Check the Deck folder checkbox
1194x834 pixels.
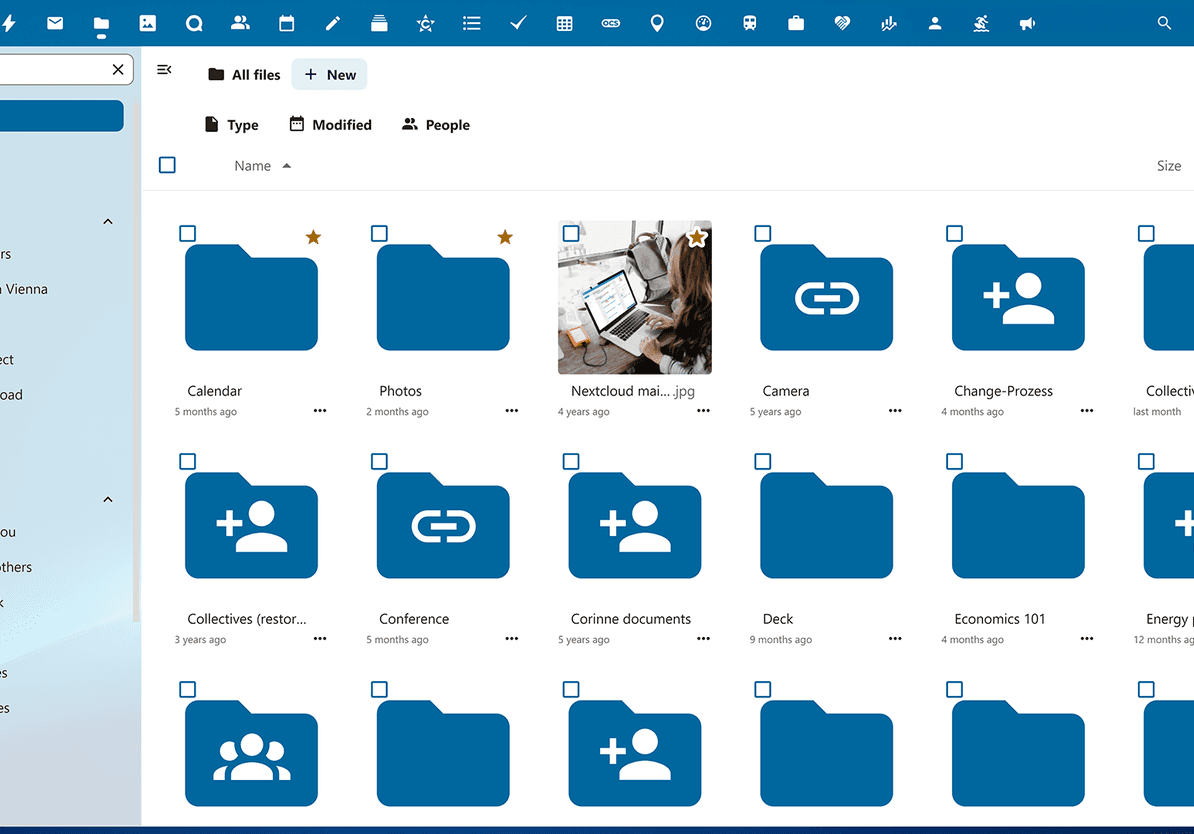(762, 461)
